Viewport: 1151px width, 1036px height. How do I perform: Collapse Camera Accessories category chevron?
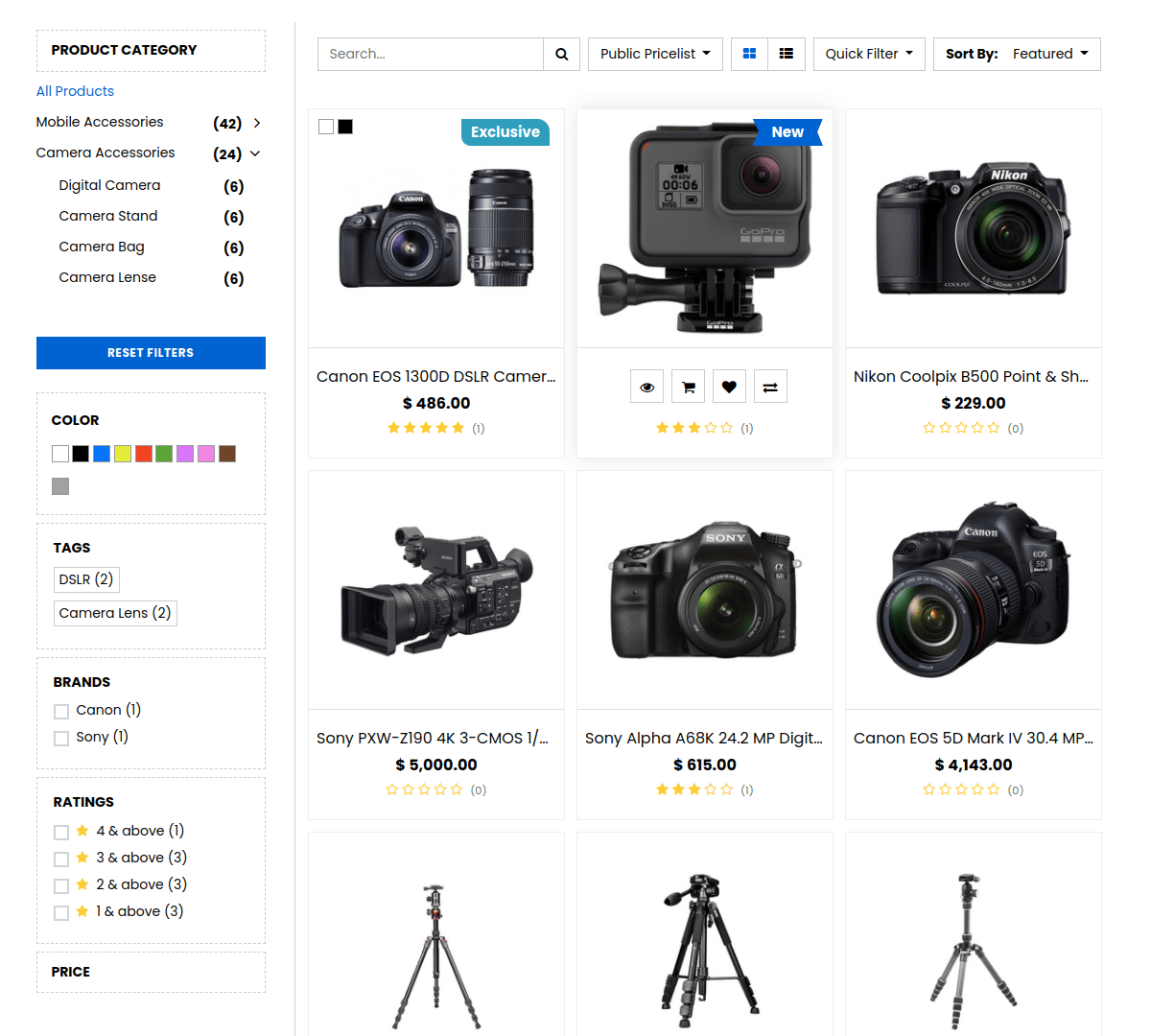(x=255, y=153)
